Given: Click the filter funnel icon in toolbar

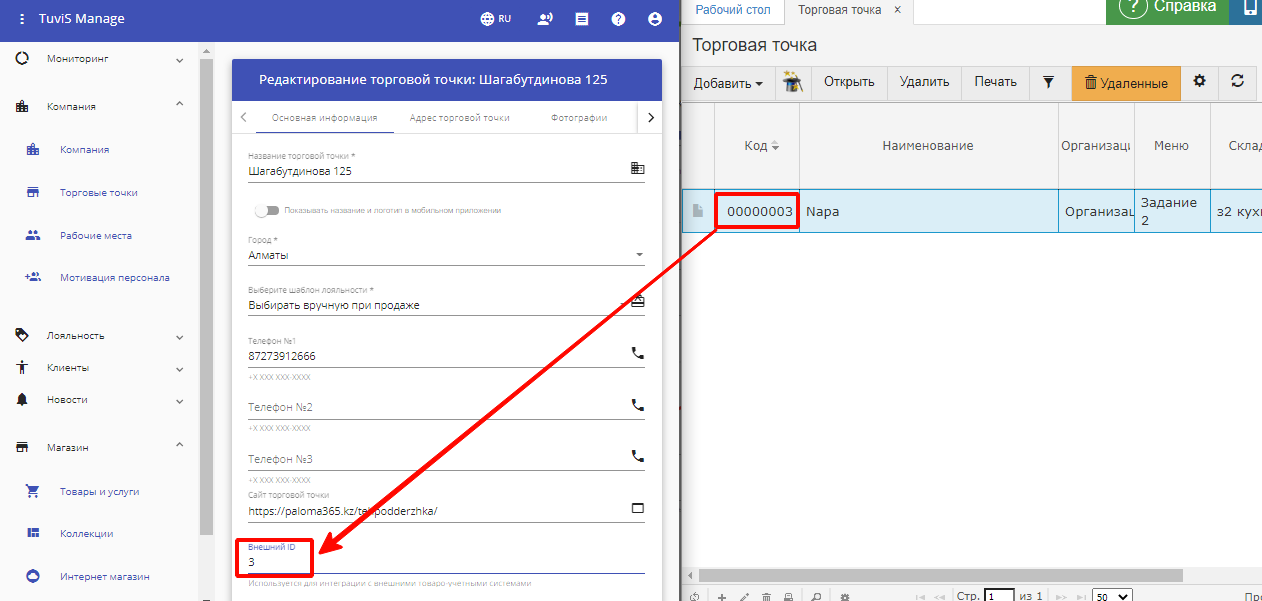Looking at the screenshot, I should click(1048, 82).
